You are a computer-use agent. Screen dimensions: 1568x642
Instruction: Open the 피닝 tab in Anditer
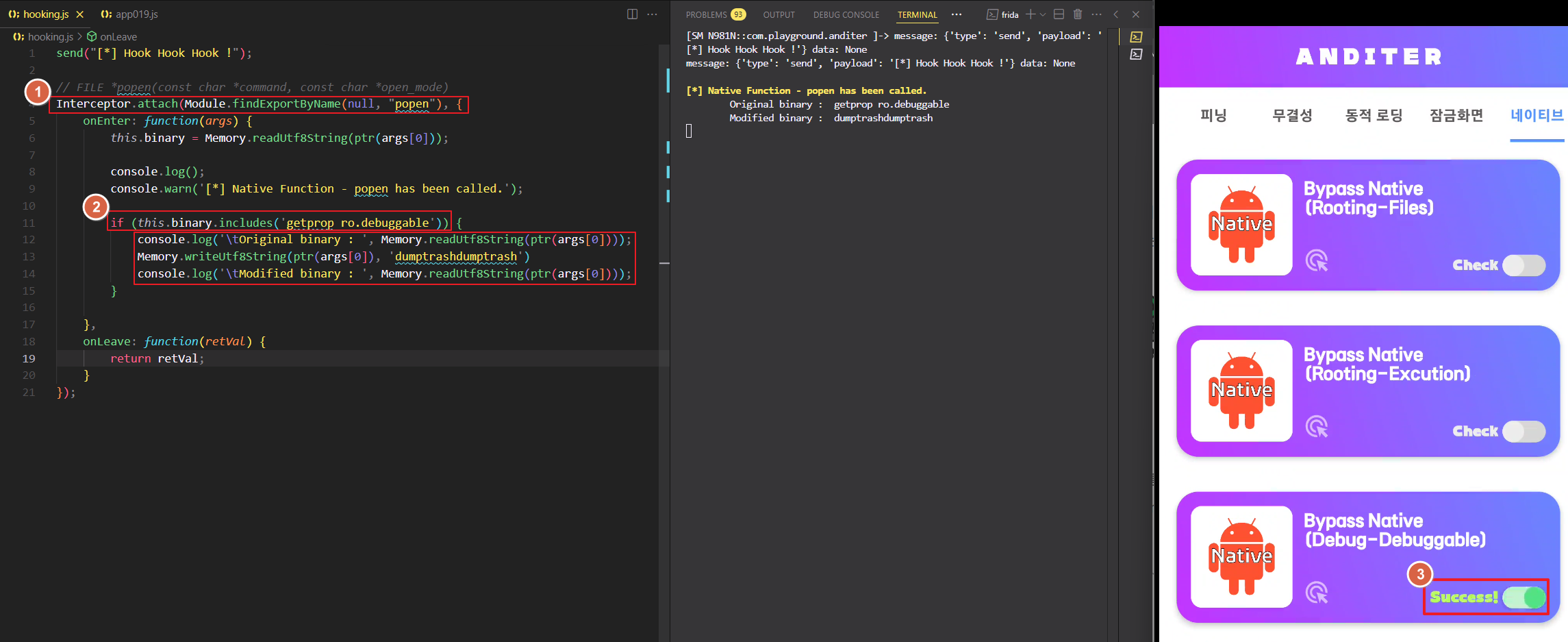(x=1213, y=115)
